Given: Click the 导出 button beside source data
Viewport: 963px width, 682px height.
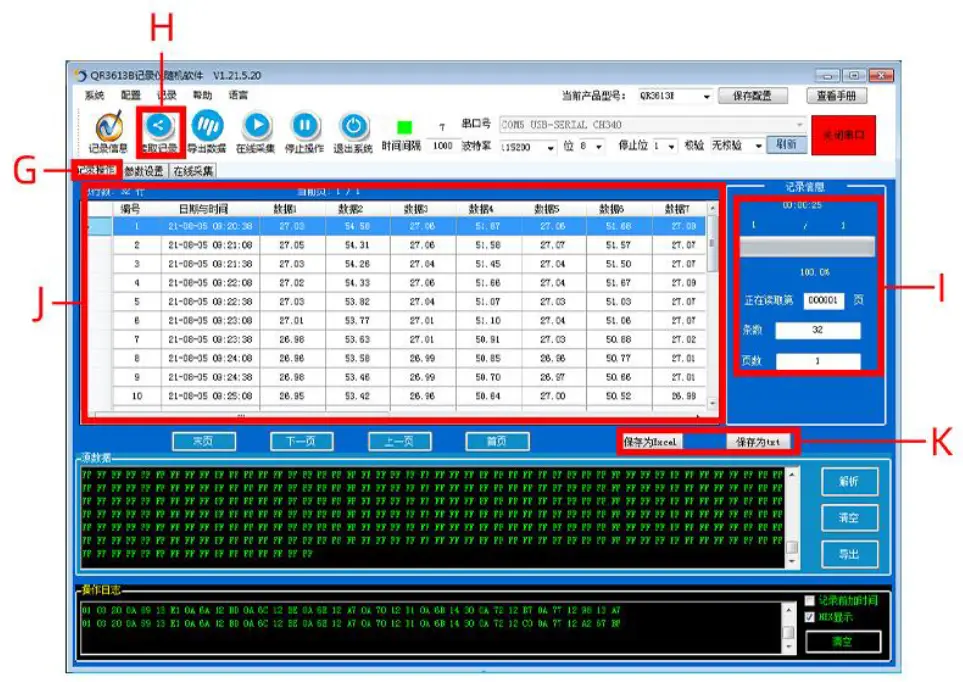Looking at the screenshot, I should [849, 554].
